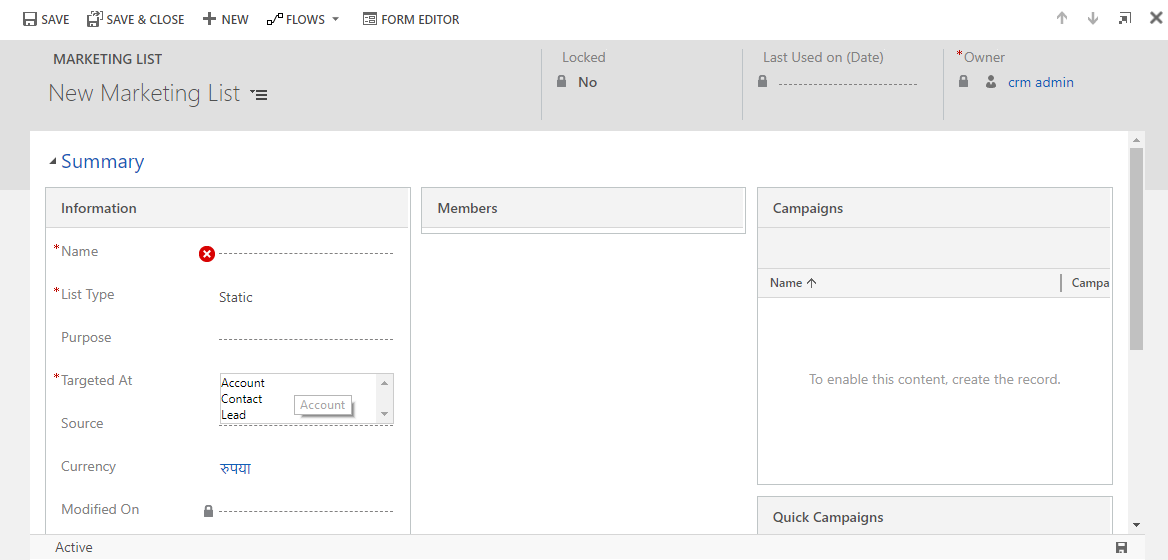This screenshot has height=560, width=1168.
Task: Open the Form Editor
Action: tap(411, 19)
